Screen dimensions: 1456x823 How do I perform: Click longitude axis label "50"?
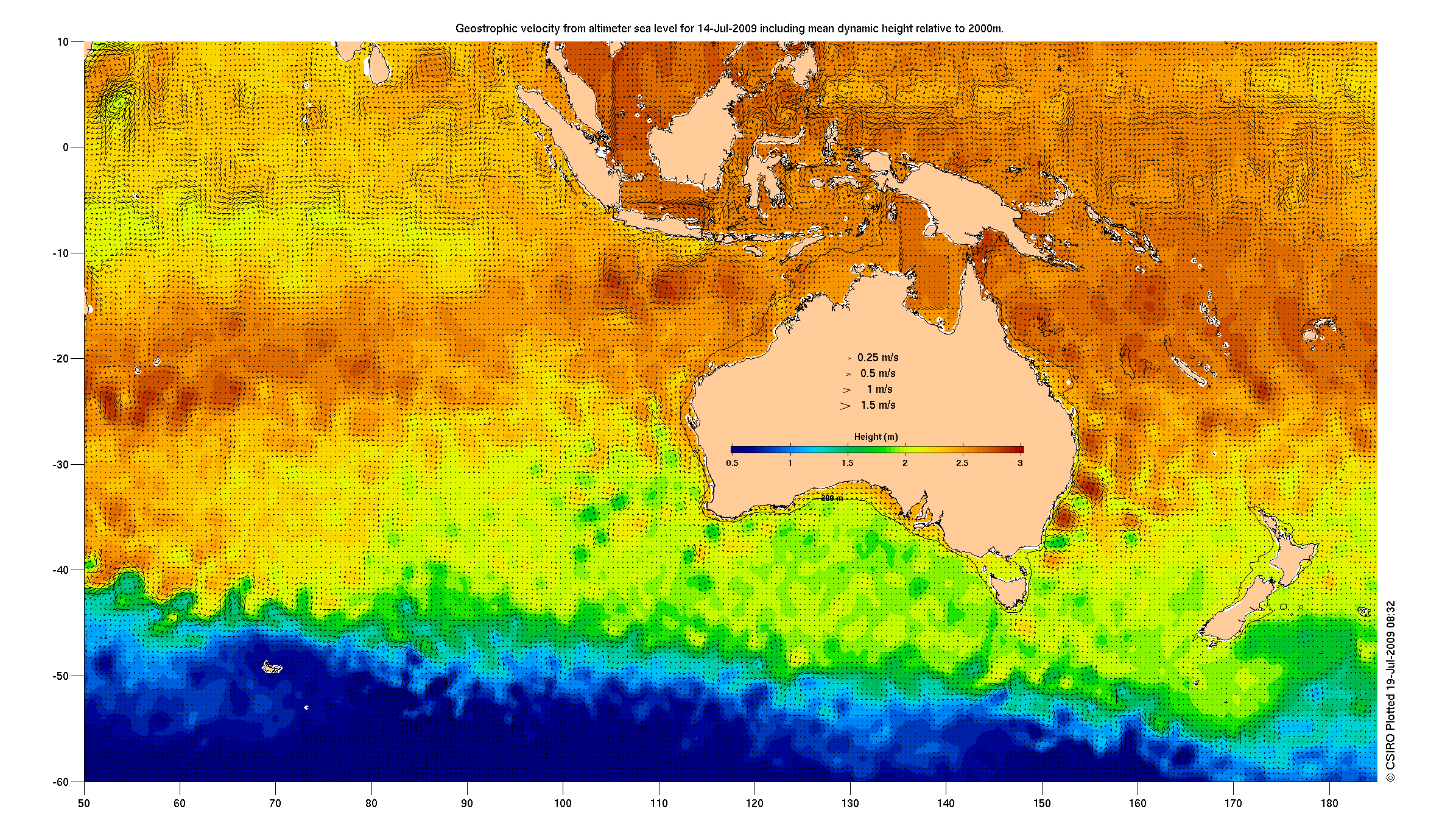(84, 804)
